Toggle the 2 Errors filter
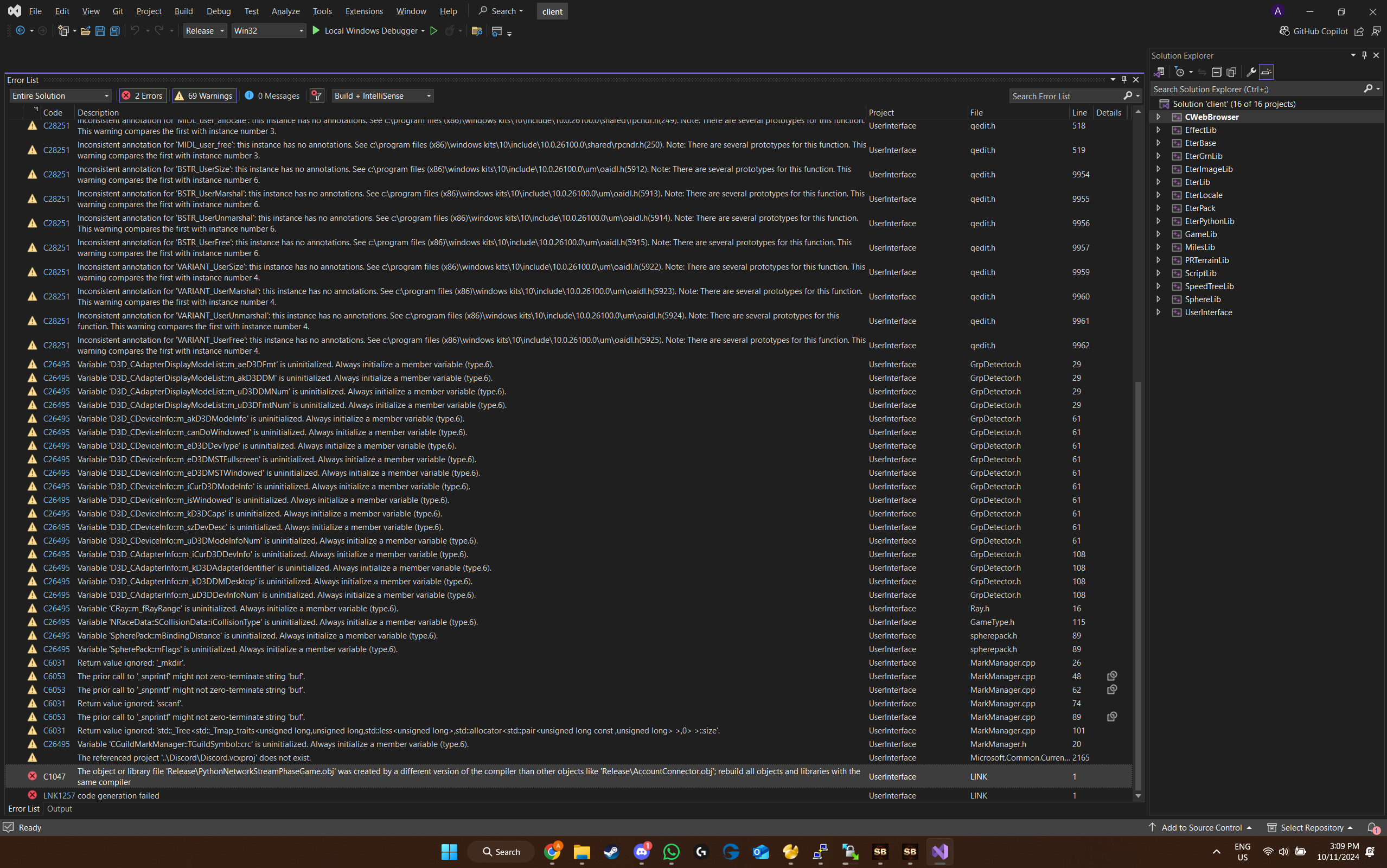Screen dimensions: 1387x868 143,96
